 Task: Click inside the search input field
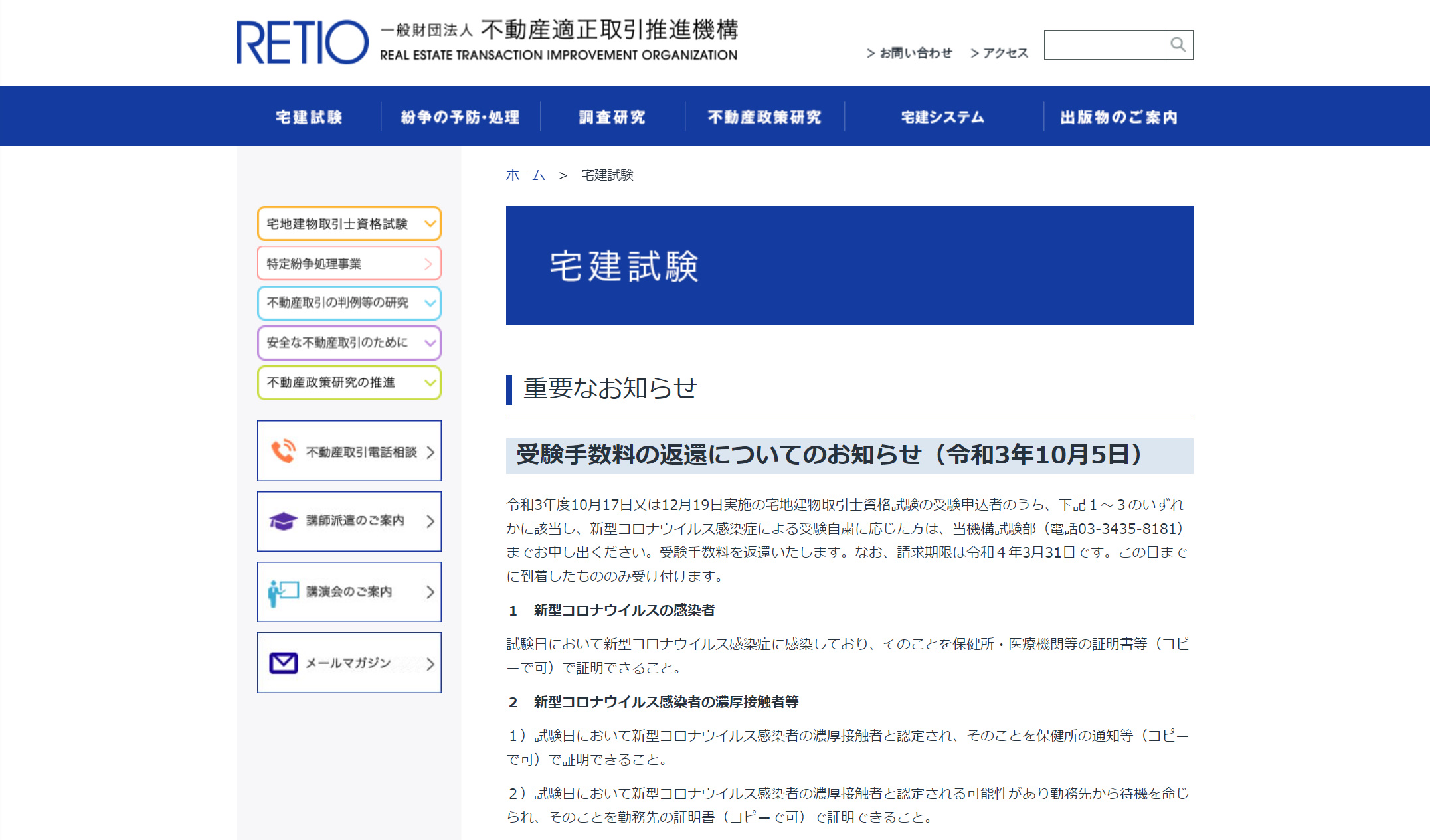(1103, 44)
